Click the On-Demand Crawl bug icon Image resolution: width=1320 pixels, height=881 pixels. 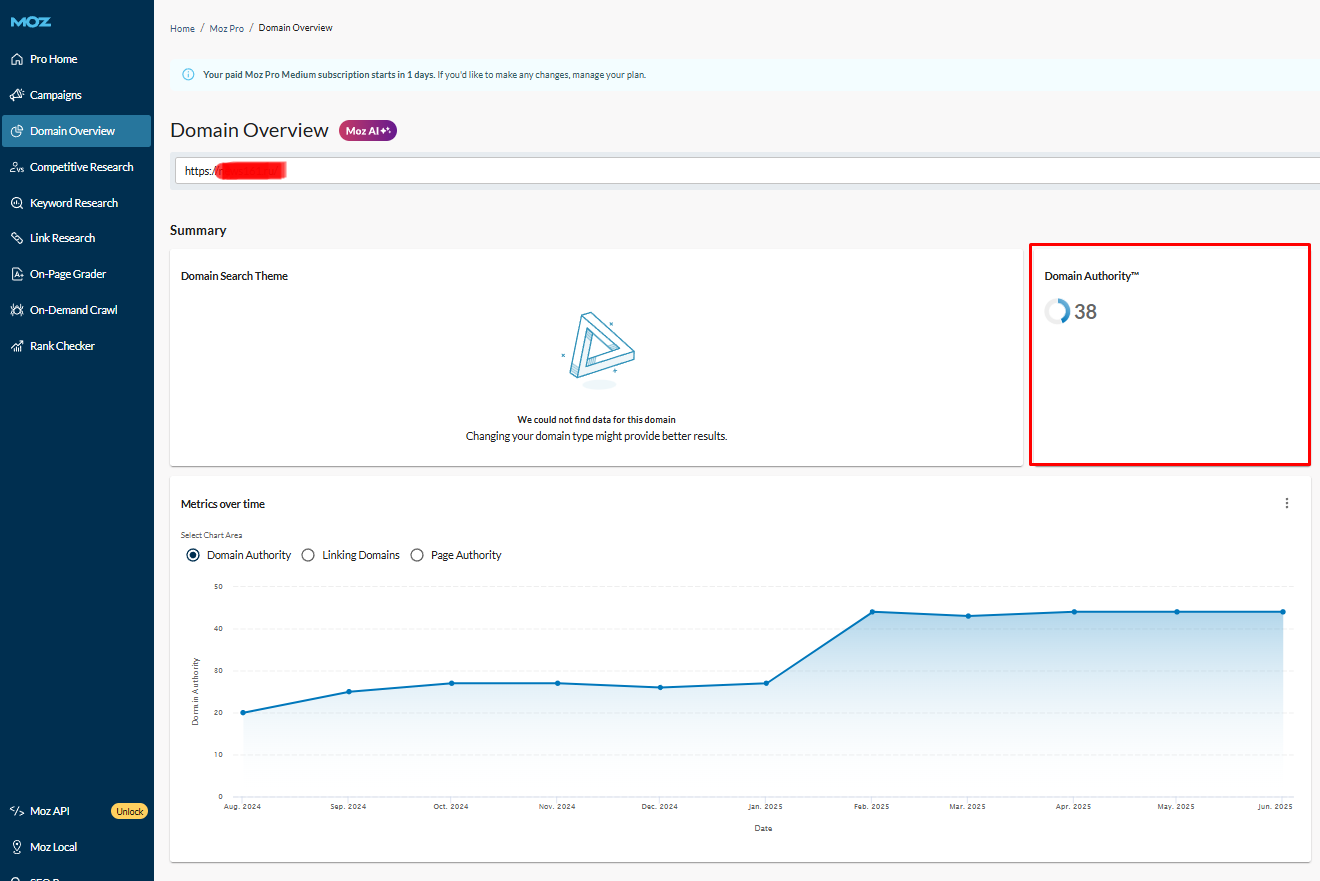click(17, 310)
